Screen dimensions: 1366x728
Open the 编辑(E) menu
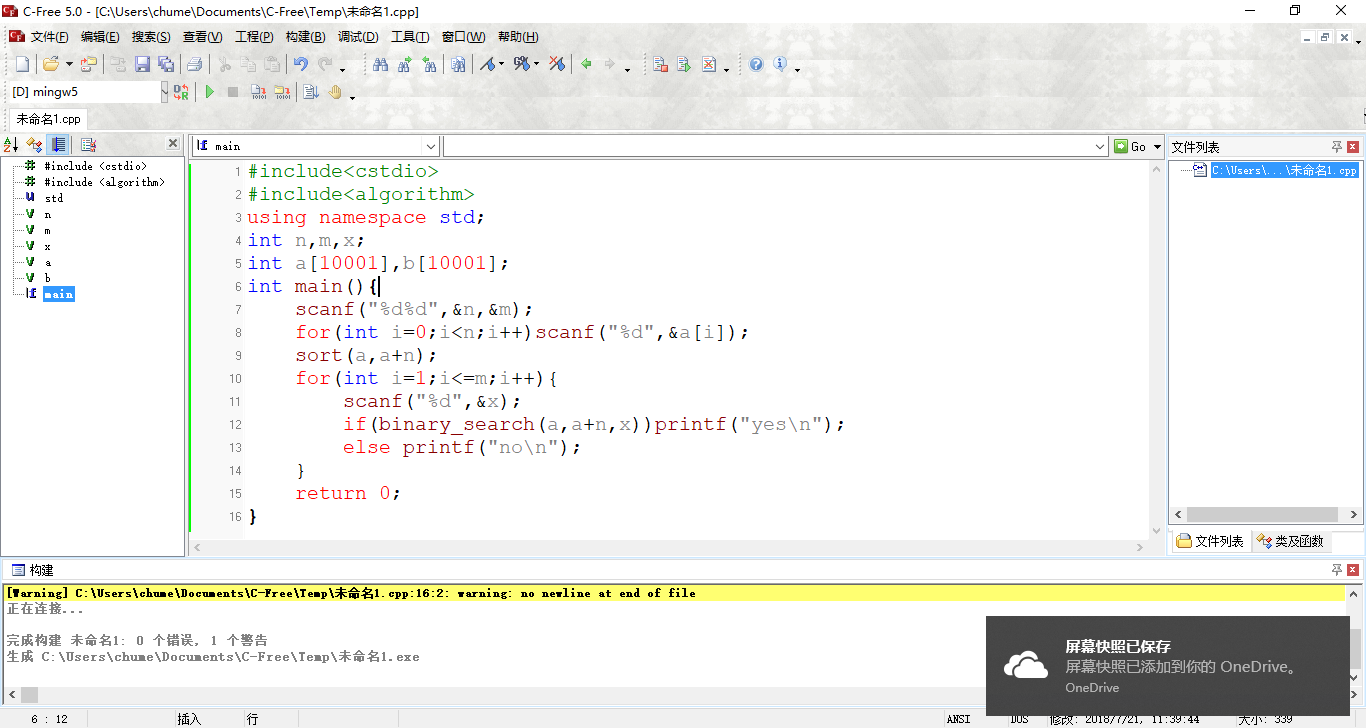(x=100, y=37)
